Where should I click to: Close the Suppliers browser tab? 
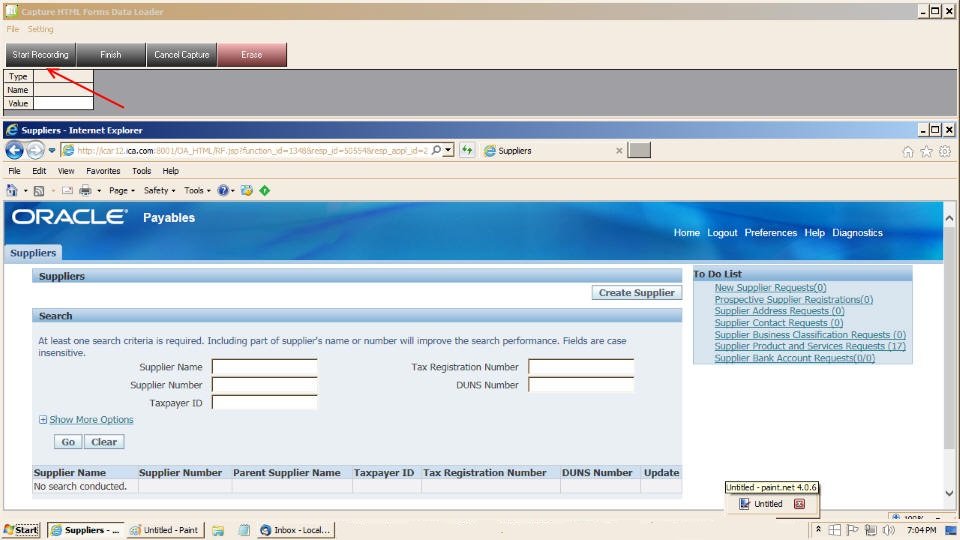click(x=619, y=151)
